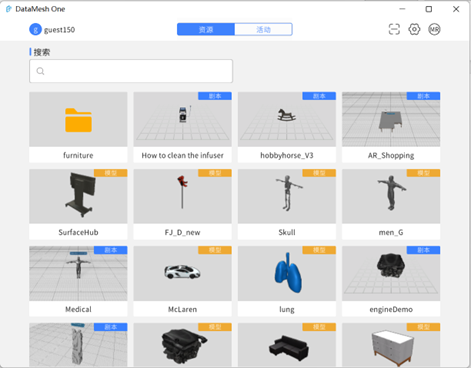Open the How to clean the infuser scenario
Screen dimensions: 471x368
182,127
